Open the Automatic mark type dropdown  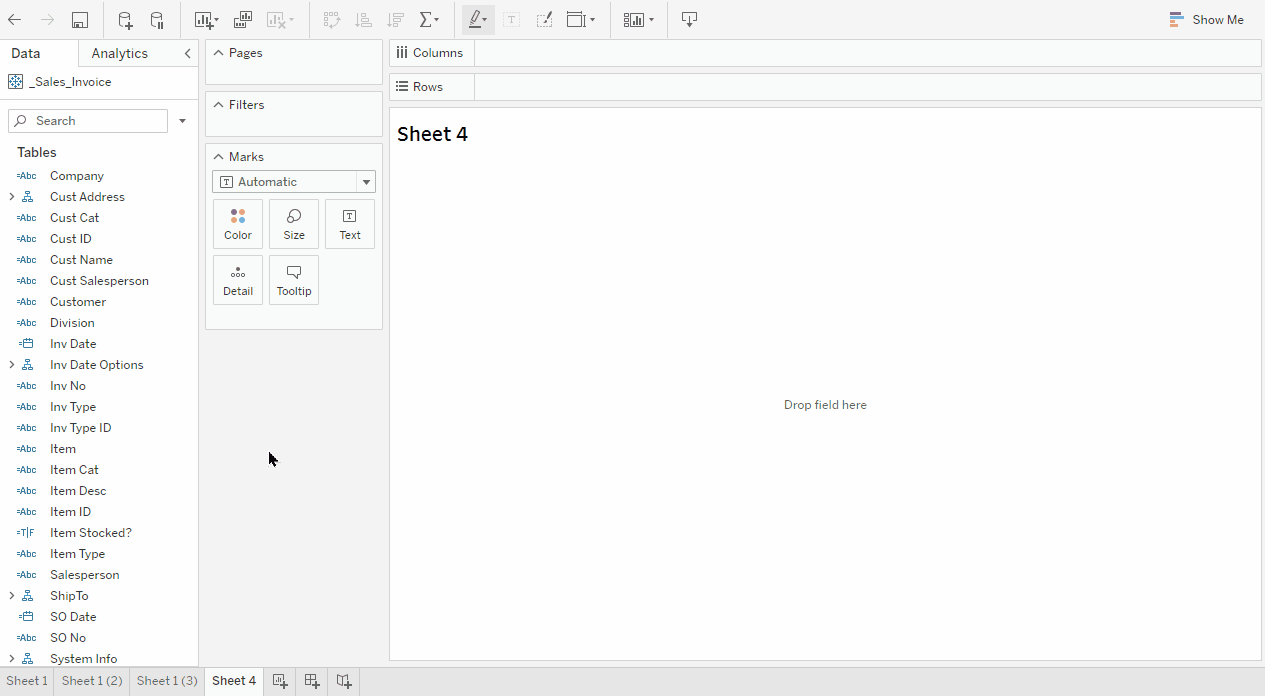point(366,182)
